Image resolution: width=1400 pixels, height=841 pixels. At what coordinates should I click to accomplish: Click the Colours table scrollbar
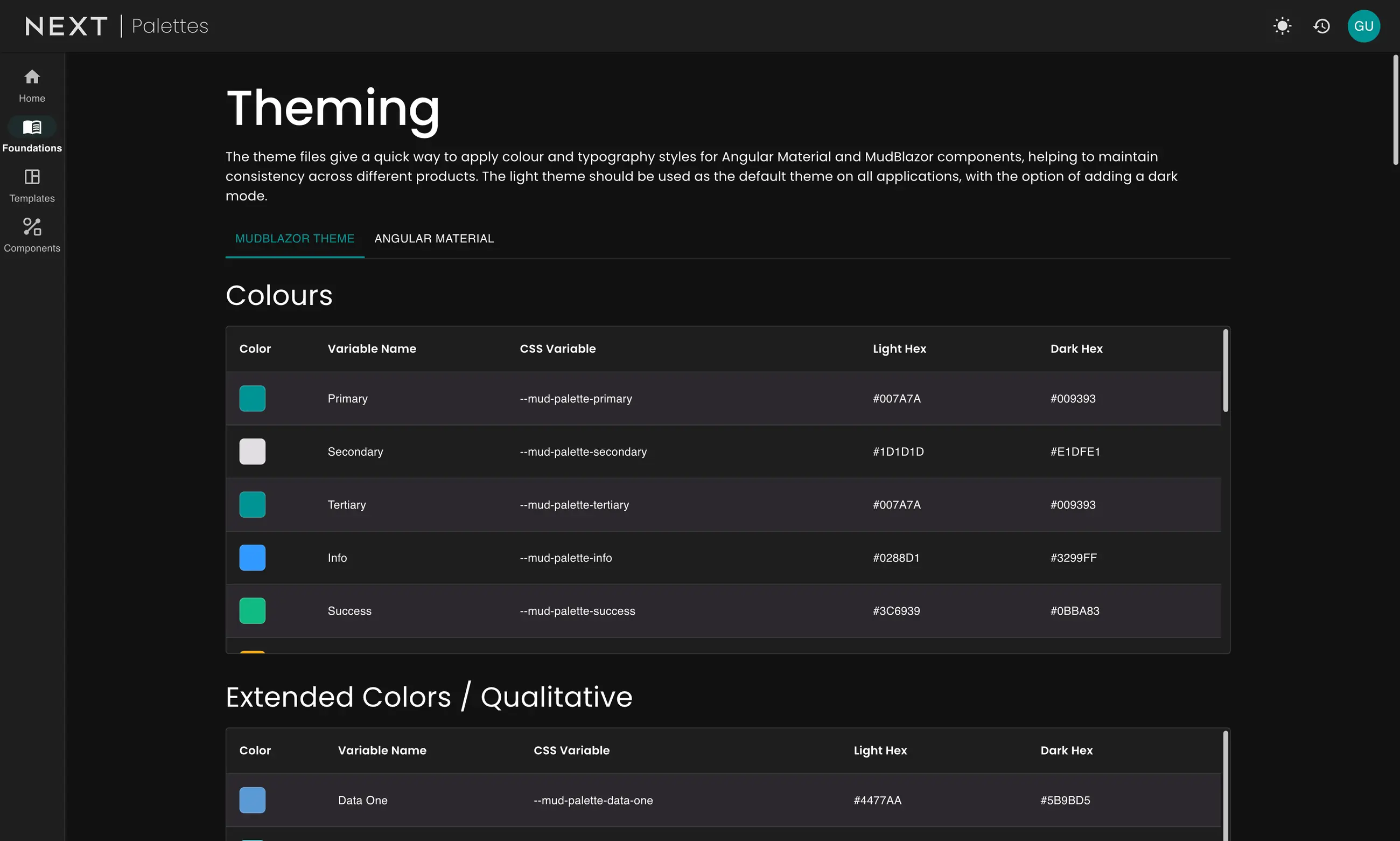pos(1226,371)
